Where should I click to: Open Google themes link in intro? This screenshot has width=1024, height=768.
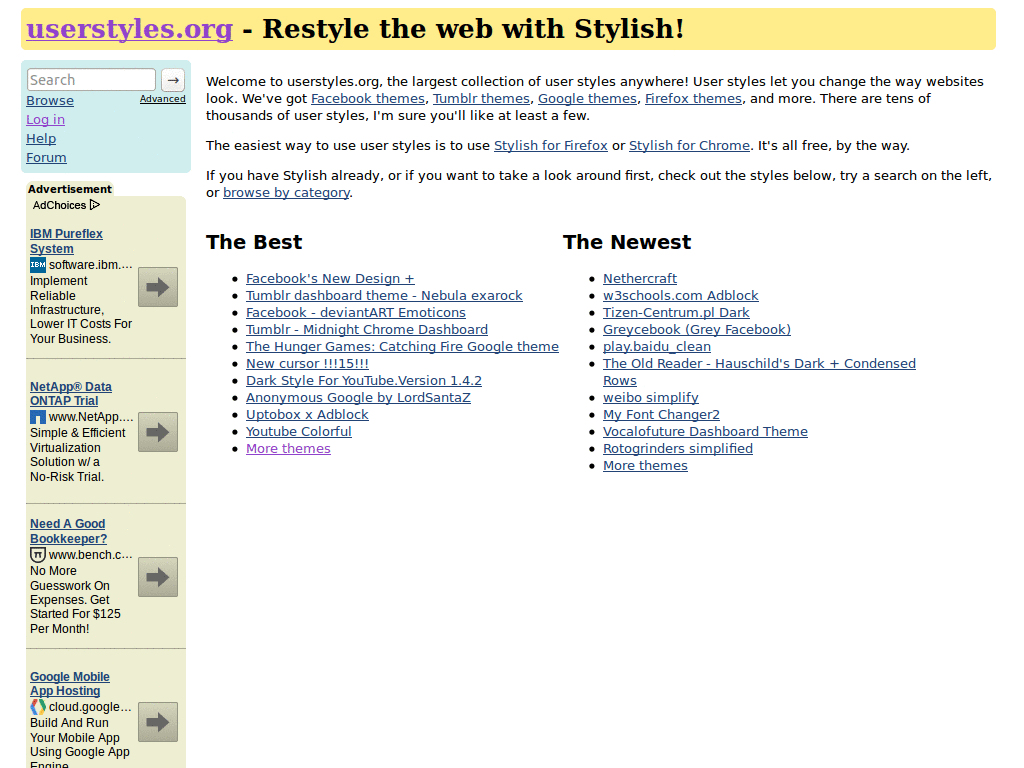click(x=587, y=99)
